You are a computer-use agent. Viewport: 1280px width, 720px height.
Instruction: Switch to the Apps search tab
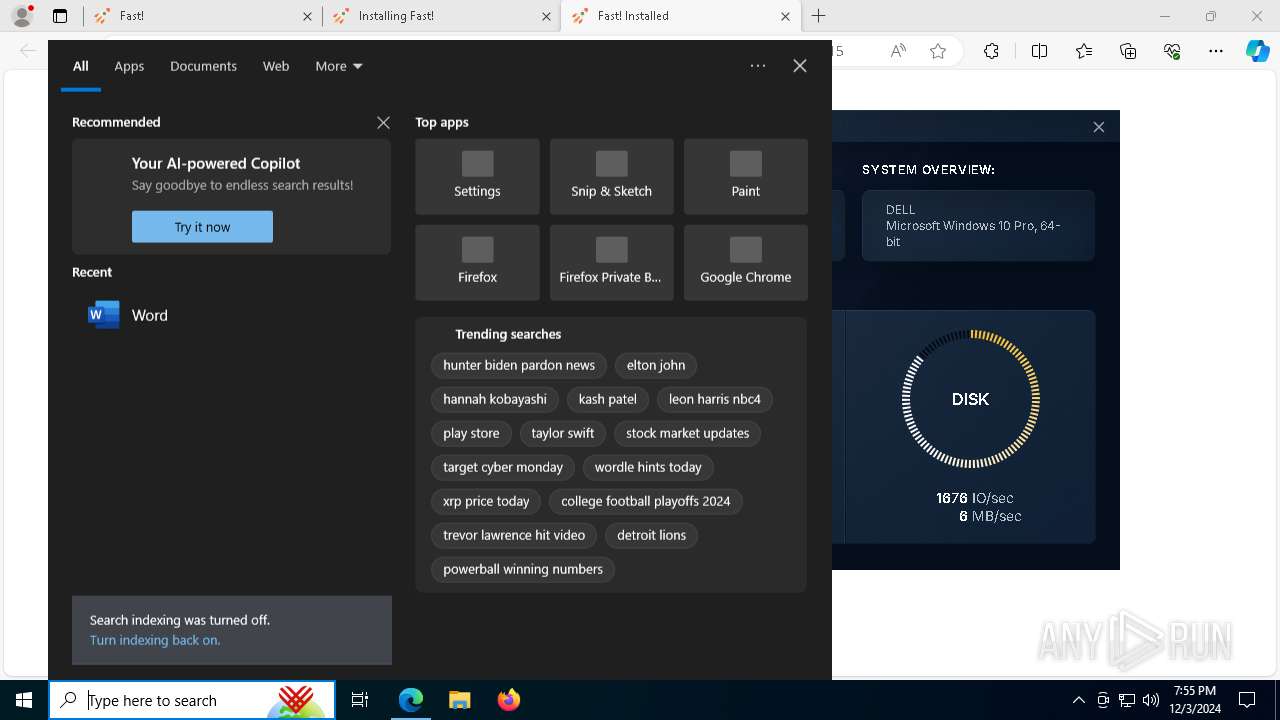[x=129, y=66]
